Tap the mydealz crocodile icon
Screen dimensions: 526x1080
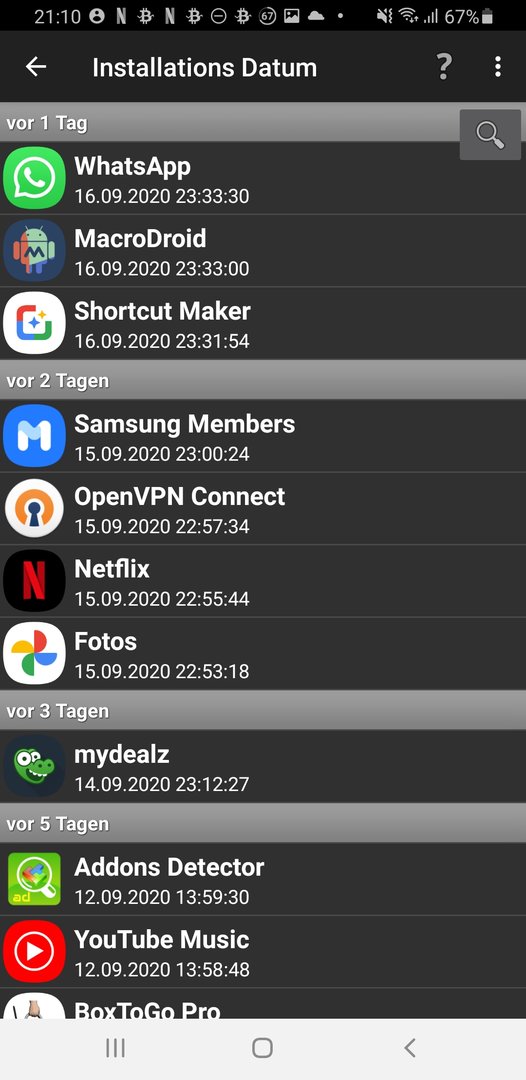tap(34, 766)
